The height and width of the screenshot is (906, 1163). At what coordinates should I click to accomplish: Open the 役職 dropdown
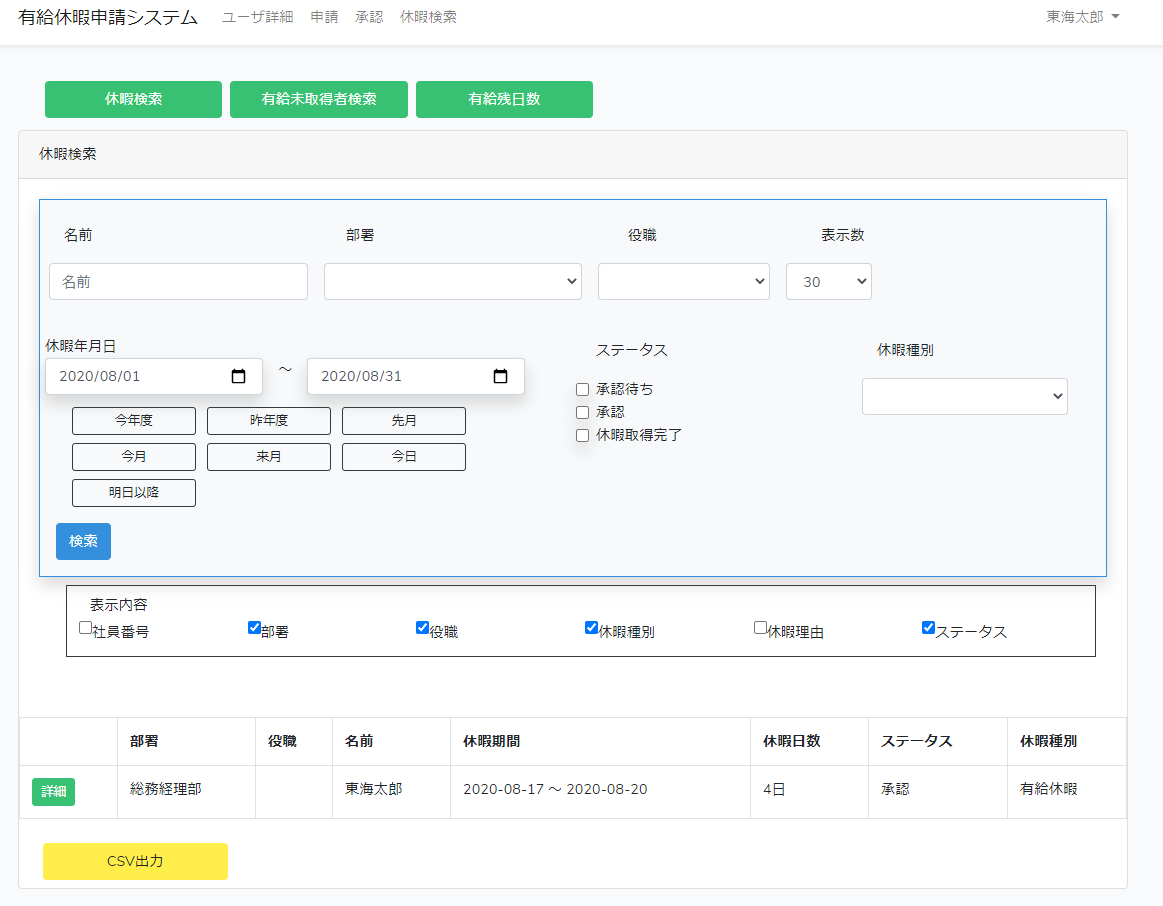click(684, 282)
